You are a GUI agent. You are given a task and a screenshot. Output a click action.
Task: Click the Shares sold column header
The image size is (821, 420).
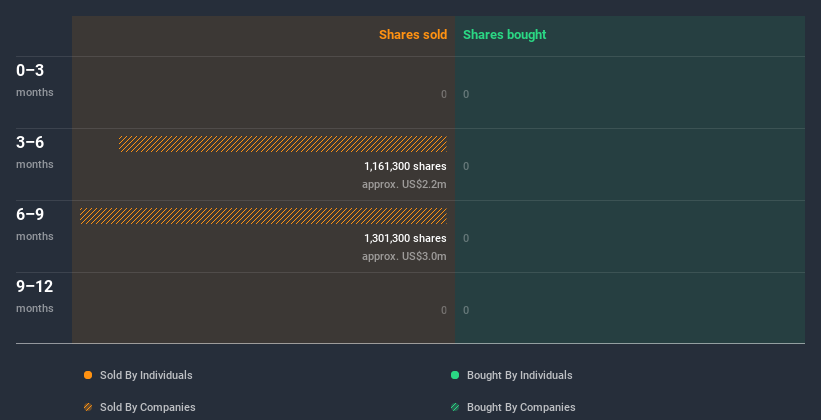(413, 35)
